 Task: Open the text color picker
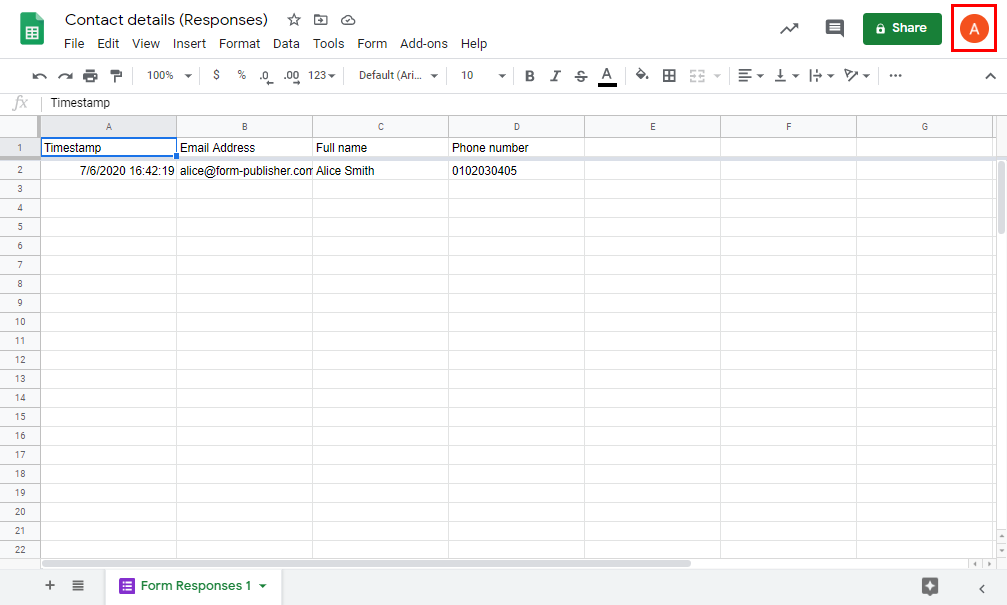607,76
